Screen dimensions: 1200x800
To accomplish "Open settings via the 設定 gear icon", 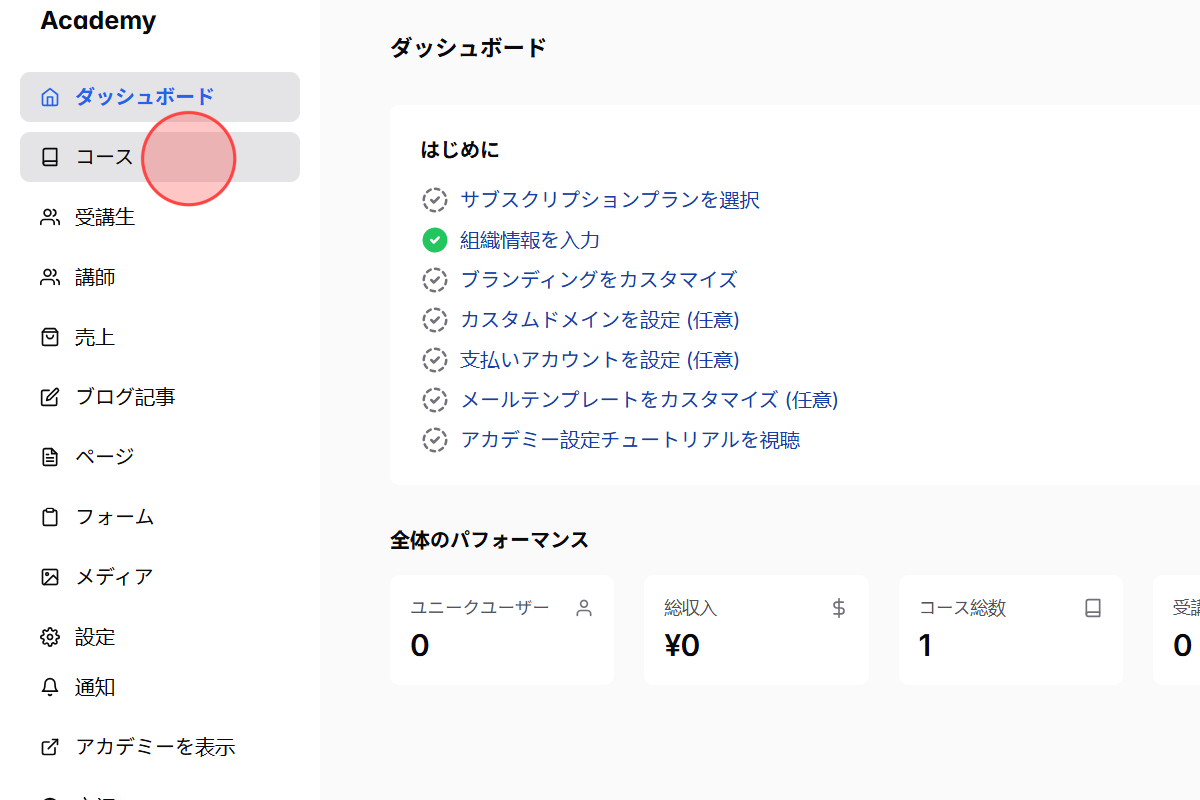I will 49,636.
